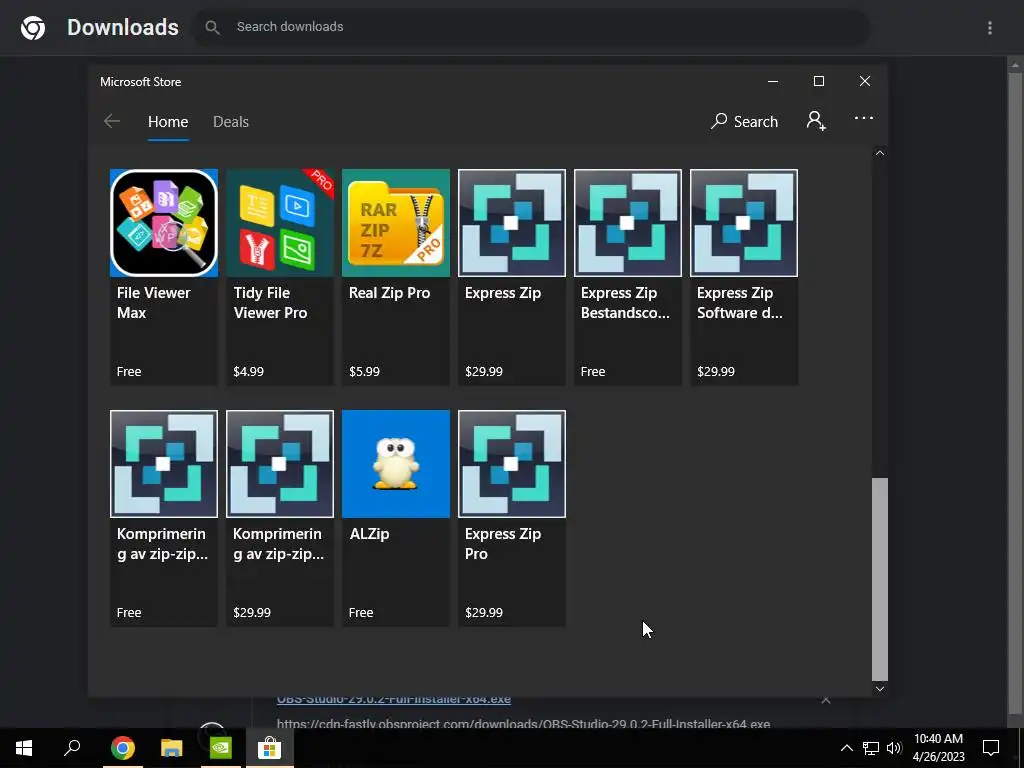Switch to the Home tab
The width and height of the screenshot is (1024, 768).
pos(168,121)
